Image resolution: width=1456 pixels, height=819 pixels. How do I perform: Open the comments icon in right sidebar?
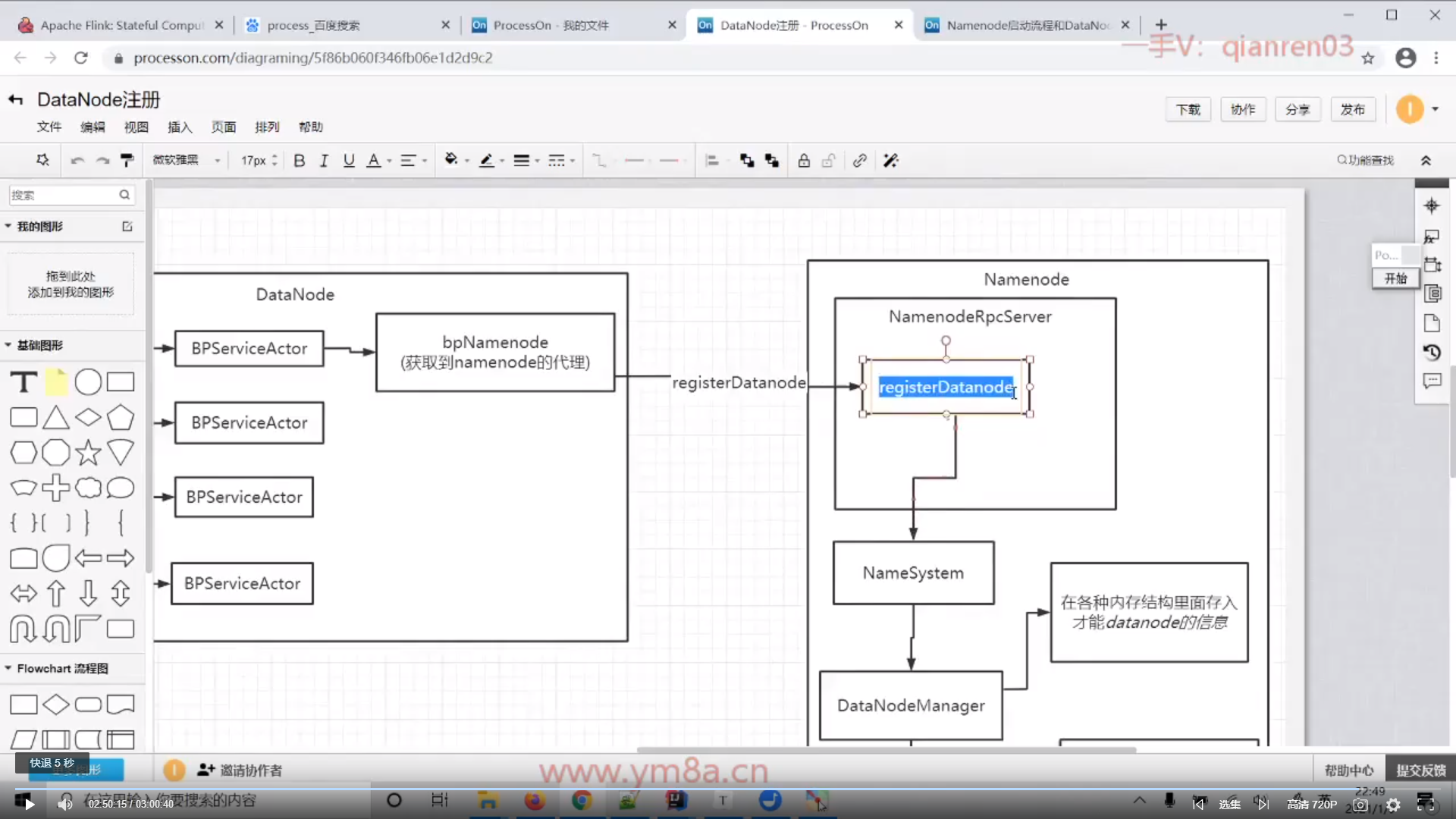coord(1432,381)
